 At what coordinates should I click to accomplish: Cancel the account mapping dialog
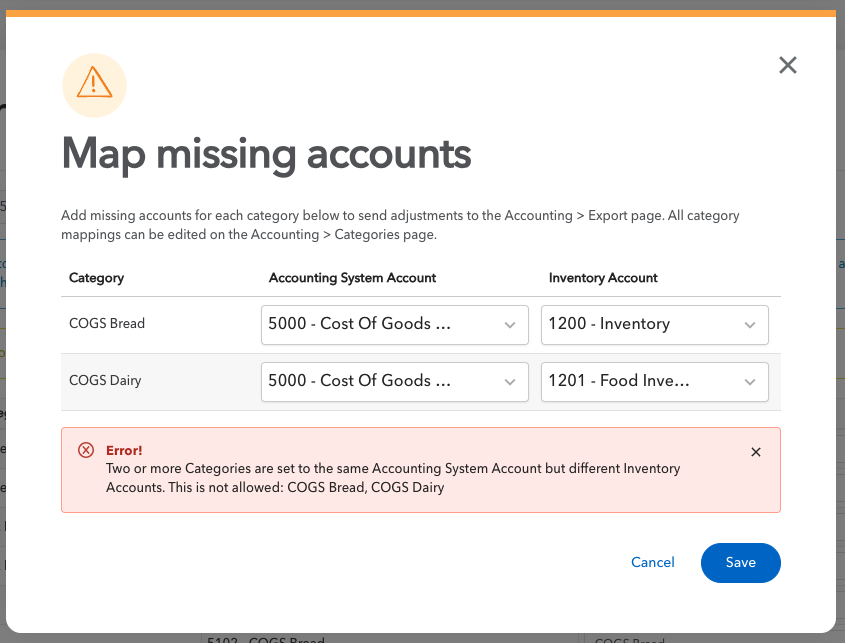coord(653,563)
